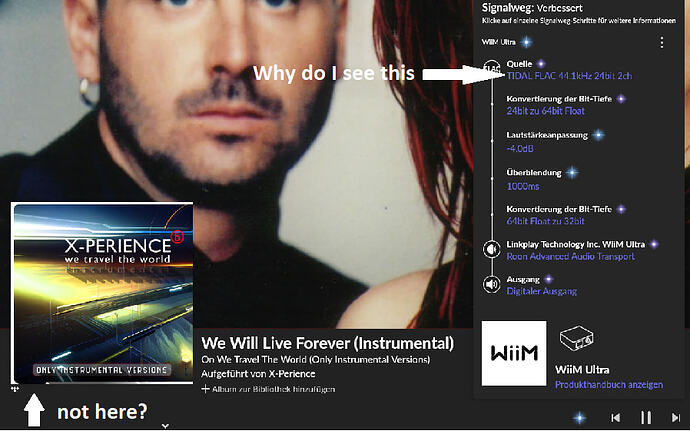Screen dimensions: 690x431
Task: Open the 1000ms crossfade step
Action: pos(523,186)
